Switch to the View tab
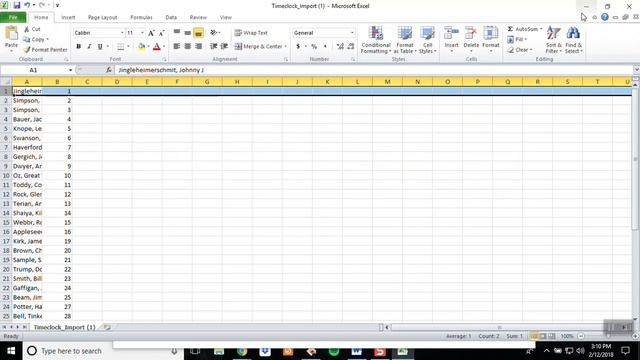 (226, 18)
